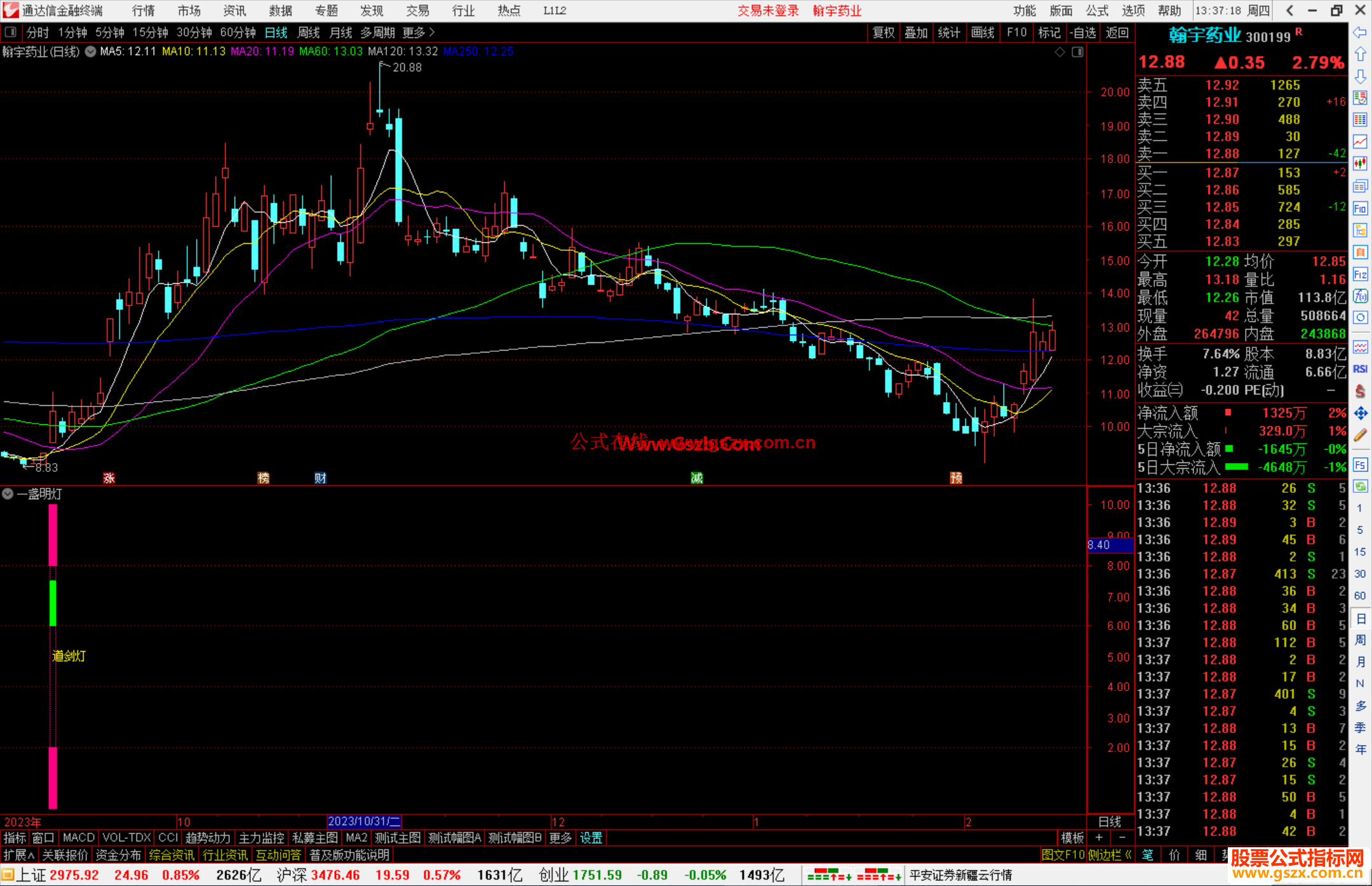
Task: Toggle the panel icon left of 分时
Action: (x=11, y=32)
